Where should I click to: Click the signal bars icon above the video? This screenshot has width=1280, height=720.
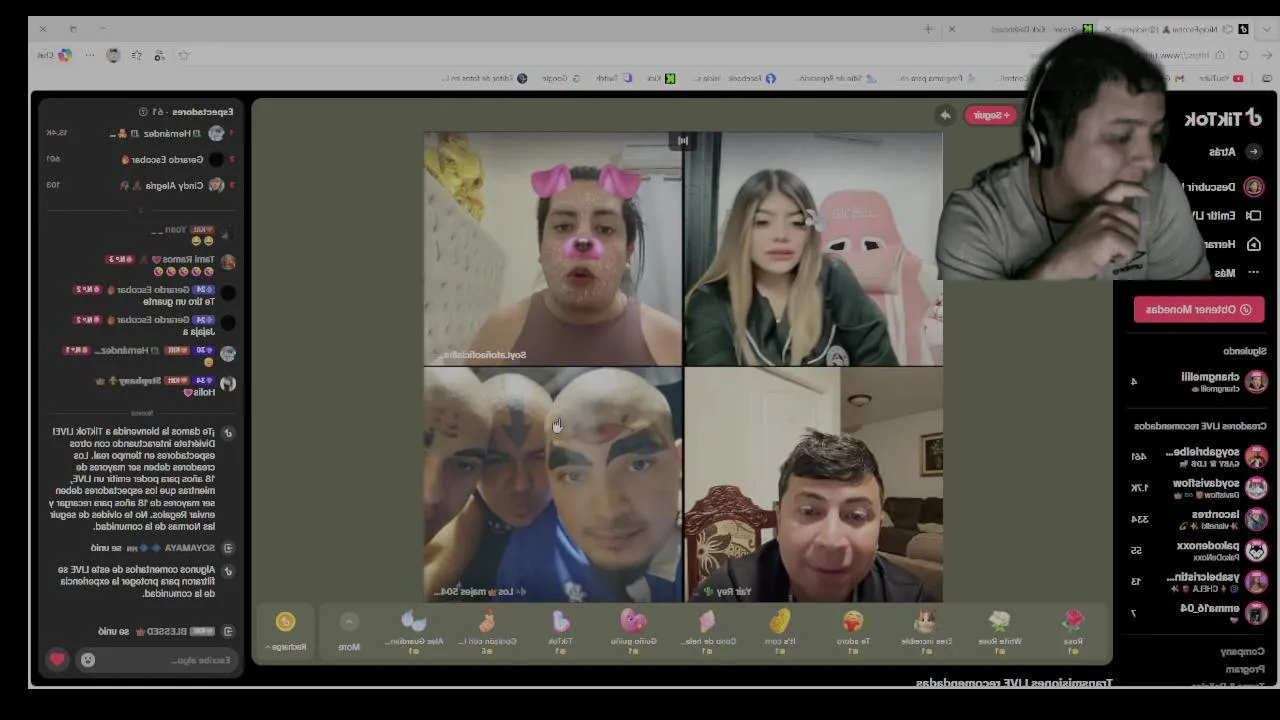tap(683, 140)
